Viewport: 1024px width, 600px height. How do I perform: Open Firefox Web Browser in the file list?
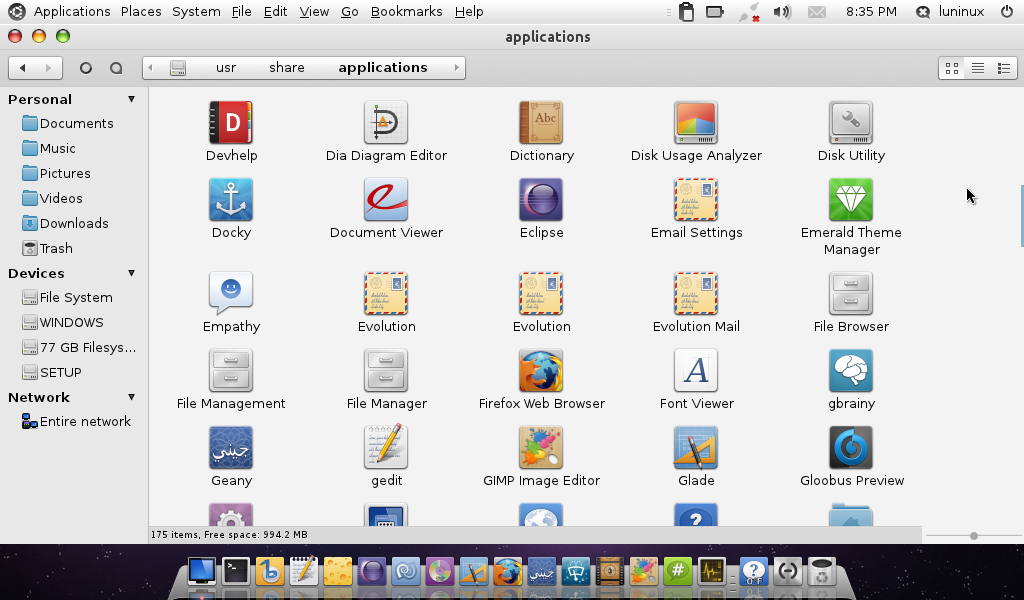(x=541, y=371)
